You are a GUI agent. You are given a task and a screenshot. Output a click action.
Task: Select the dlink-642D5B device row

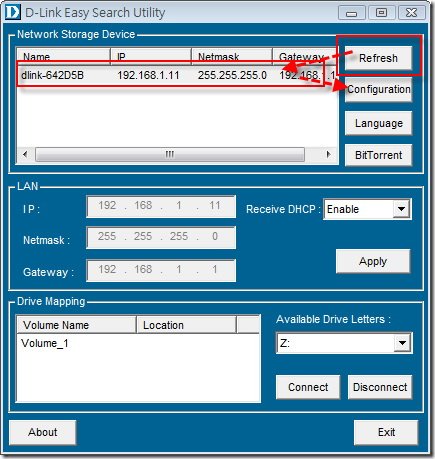point(177,75)
